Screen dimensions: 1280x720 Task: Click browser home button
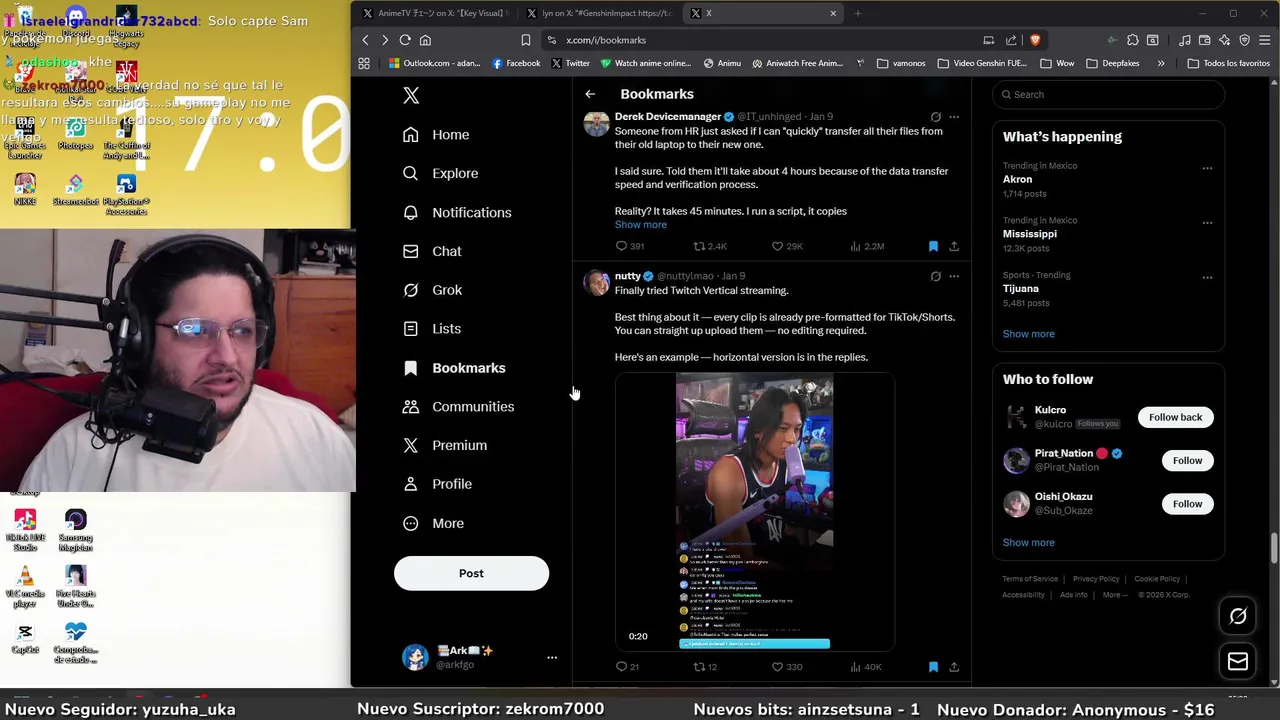[x=425, y=40]
